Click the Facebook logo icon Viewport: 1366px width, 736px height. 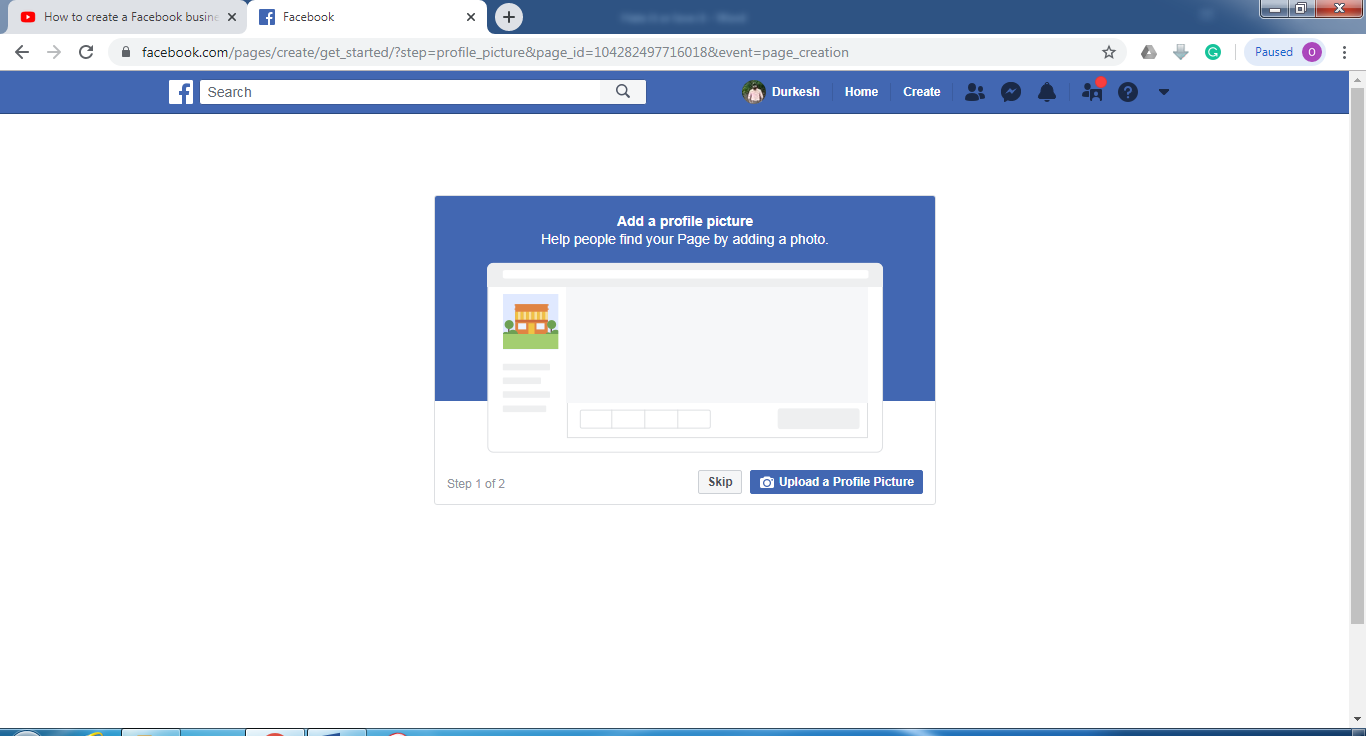(x=181, y=92)
